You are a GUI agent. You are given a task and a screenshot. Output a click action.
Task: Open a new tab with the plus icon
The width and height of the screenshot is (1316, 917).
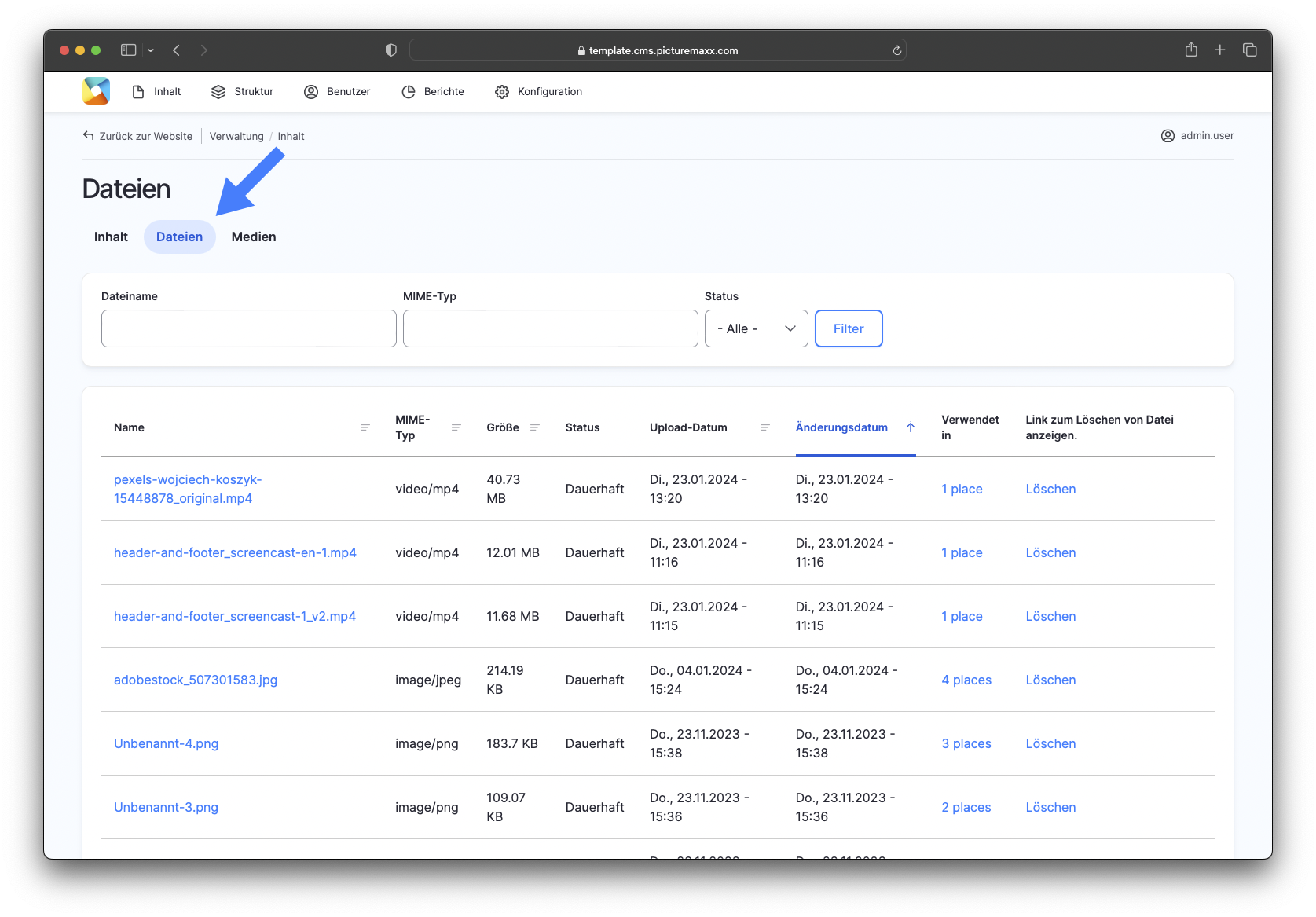coord(1220,50)
